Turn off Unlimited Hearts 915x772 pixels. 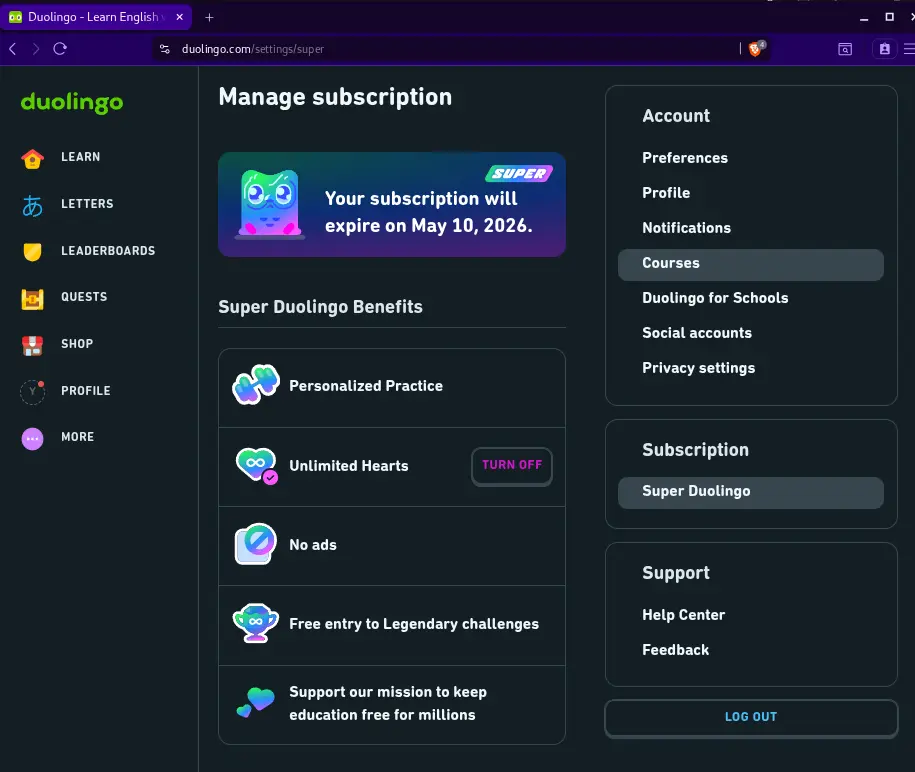[512, 466]
